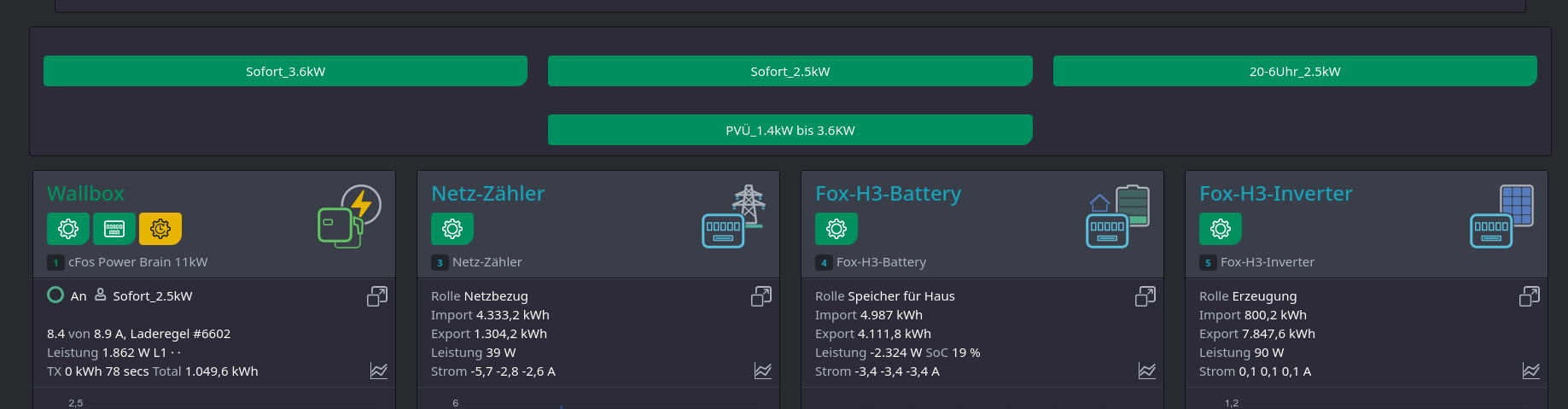1568x409 pixels.
Task: Click the Sofort_2.5kW top button
Action: coord(790,71)
